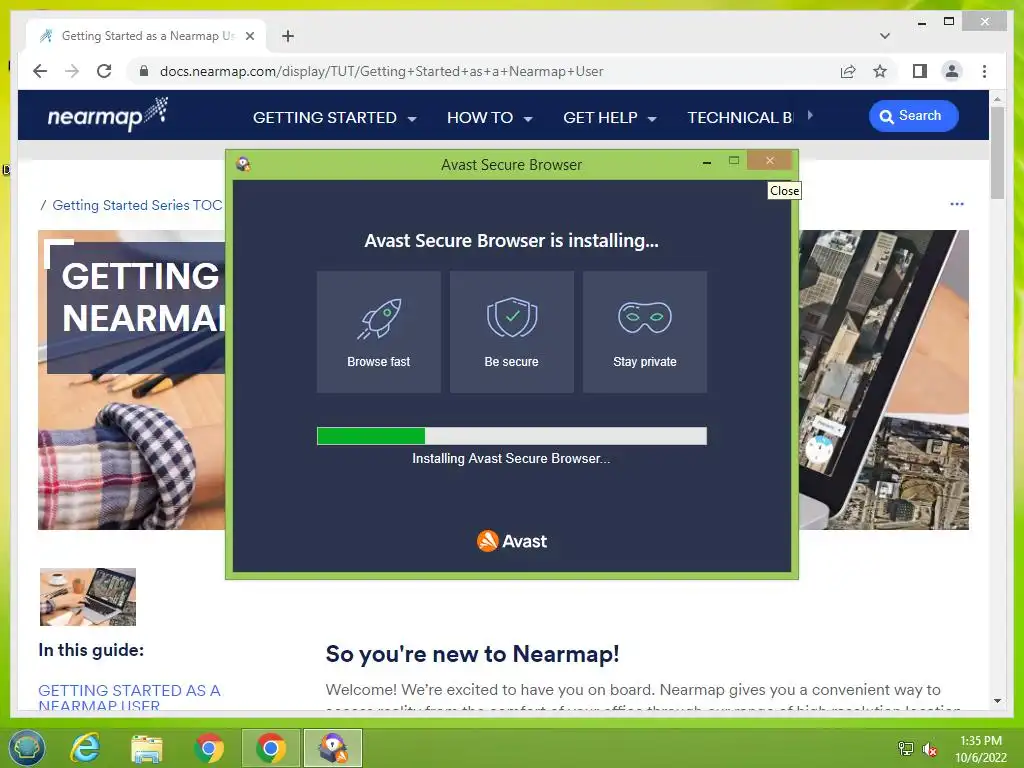Click the Be secure shield tile
Viewport: 1024px width, 768px height.
click(511, 332)
